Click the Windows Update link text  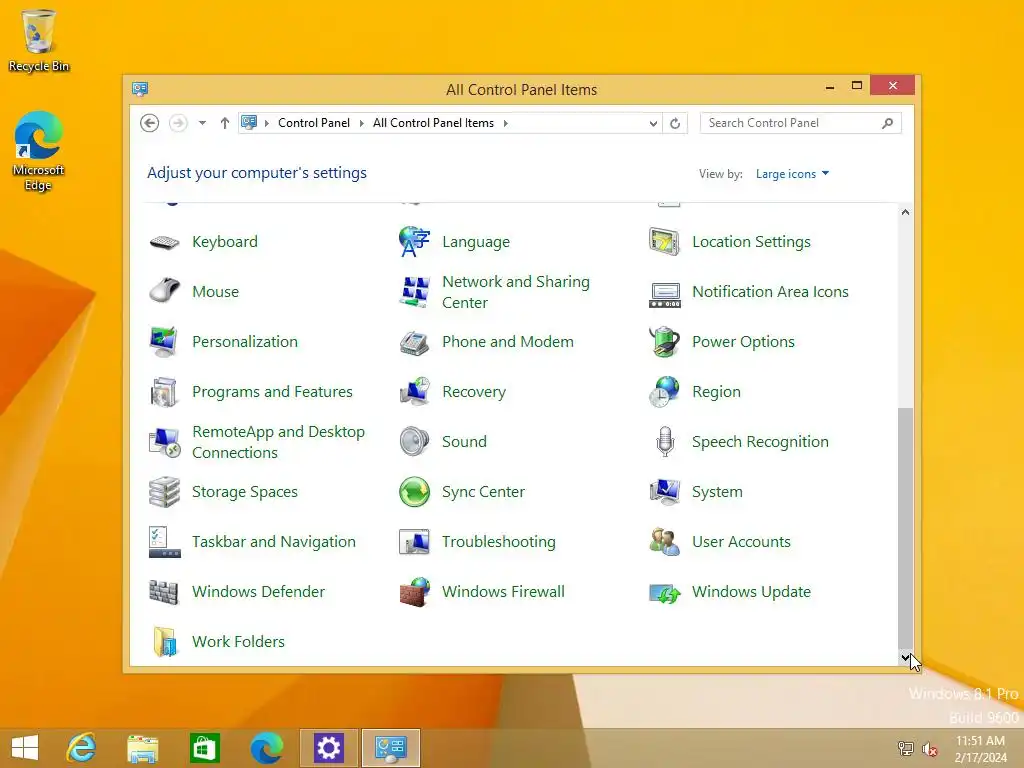(751, 592)
